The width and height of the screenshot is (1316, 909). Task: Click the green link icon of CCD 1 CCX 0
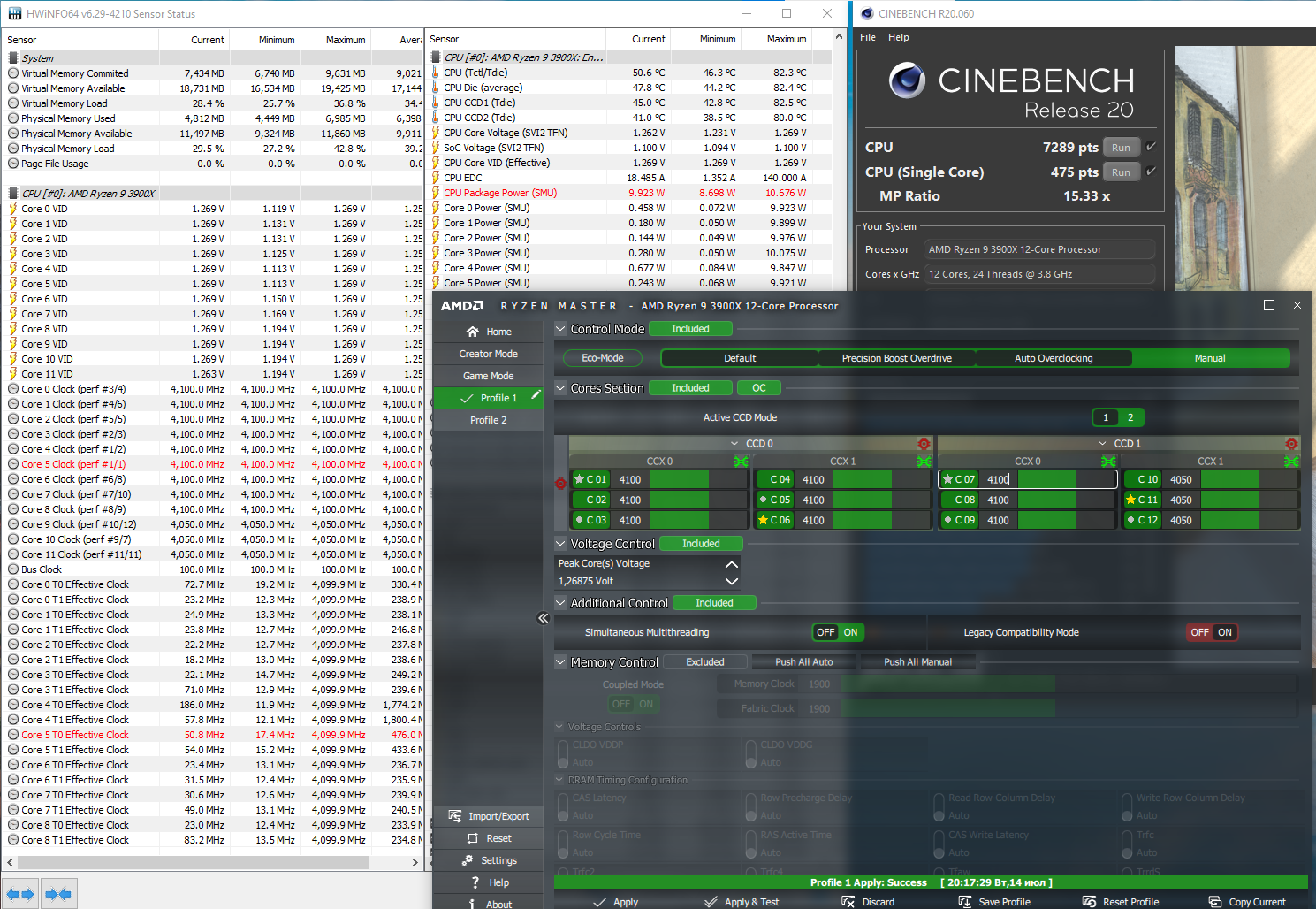[x=1108, y=462]
